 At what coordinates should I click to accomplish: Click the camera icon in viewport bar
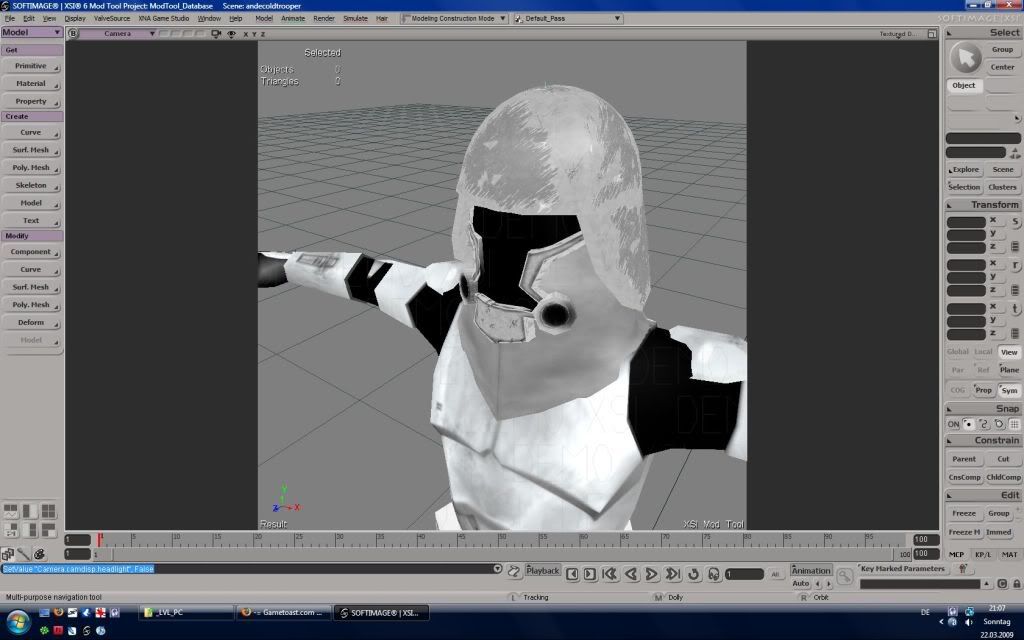tap(216, 33)
